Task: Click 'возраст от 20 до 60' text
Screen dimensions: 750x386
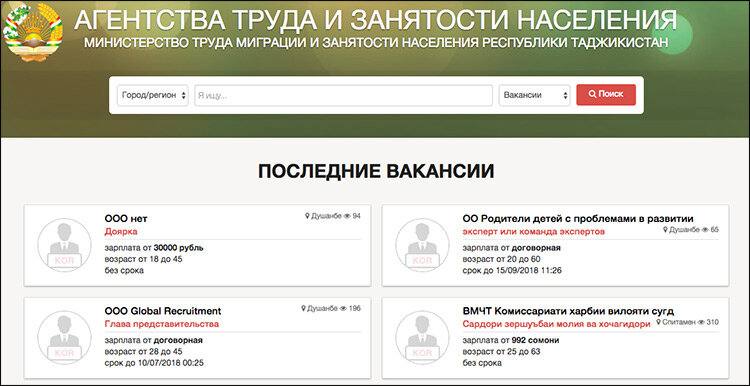Action: 501,259
